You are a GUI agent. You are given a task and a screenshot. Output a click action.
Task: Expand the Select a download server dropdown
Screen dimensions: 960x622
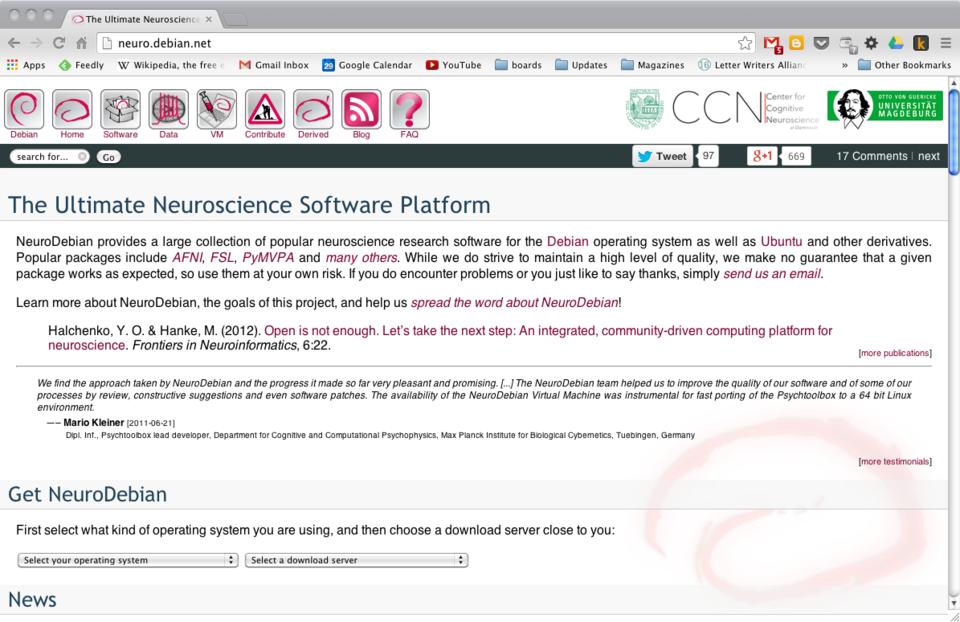356,560
